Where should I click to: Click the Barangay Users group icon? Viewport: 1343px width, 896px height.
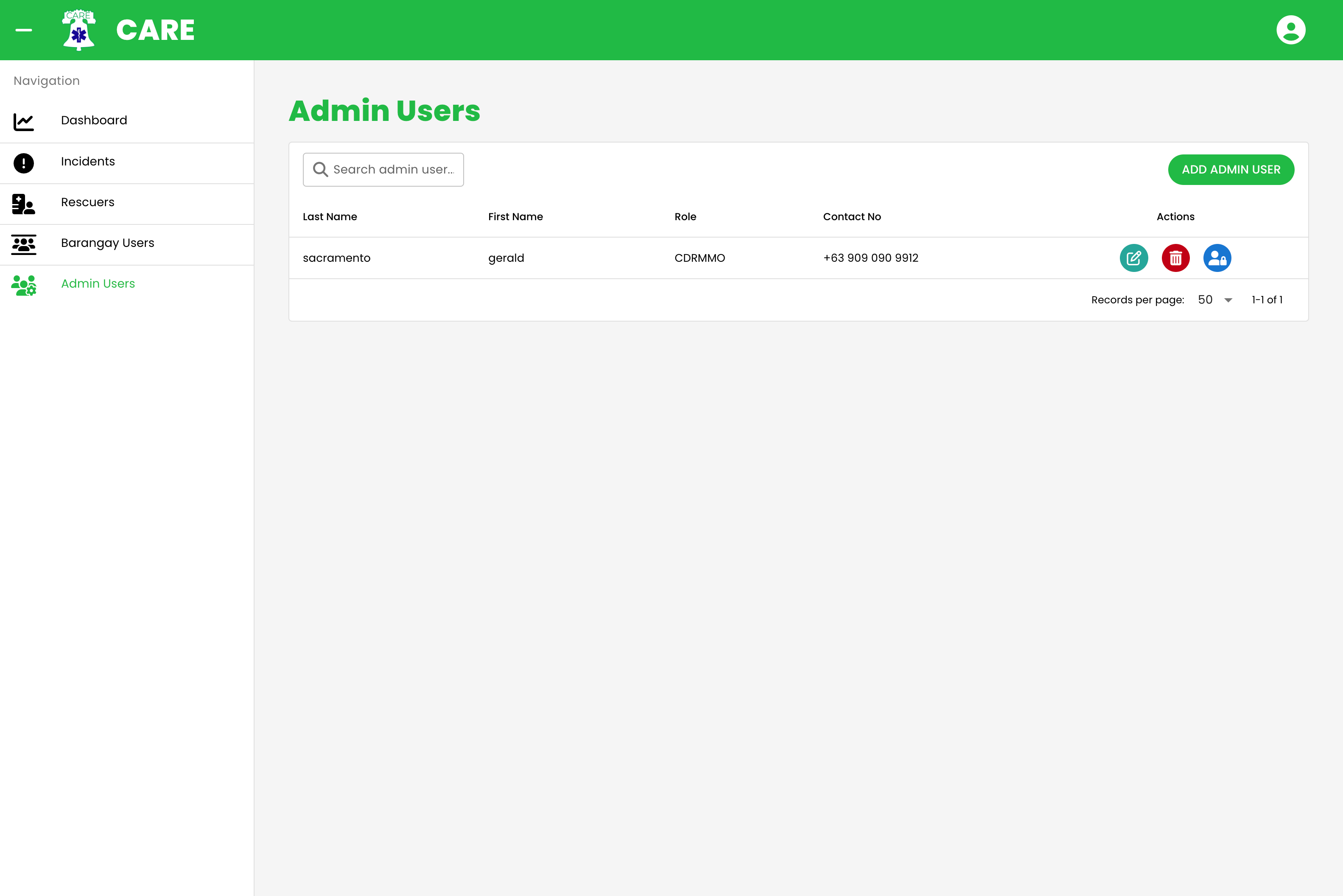point(23,244)
